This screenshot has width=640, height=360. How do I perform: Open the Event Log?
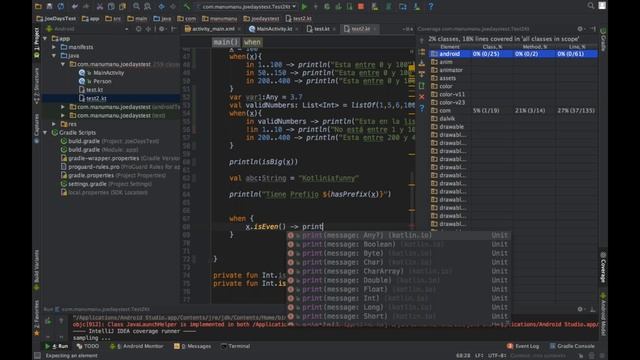point(523,346)
